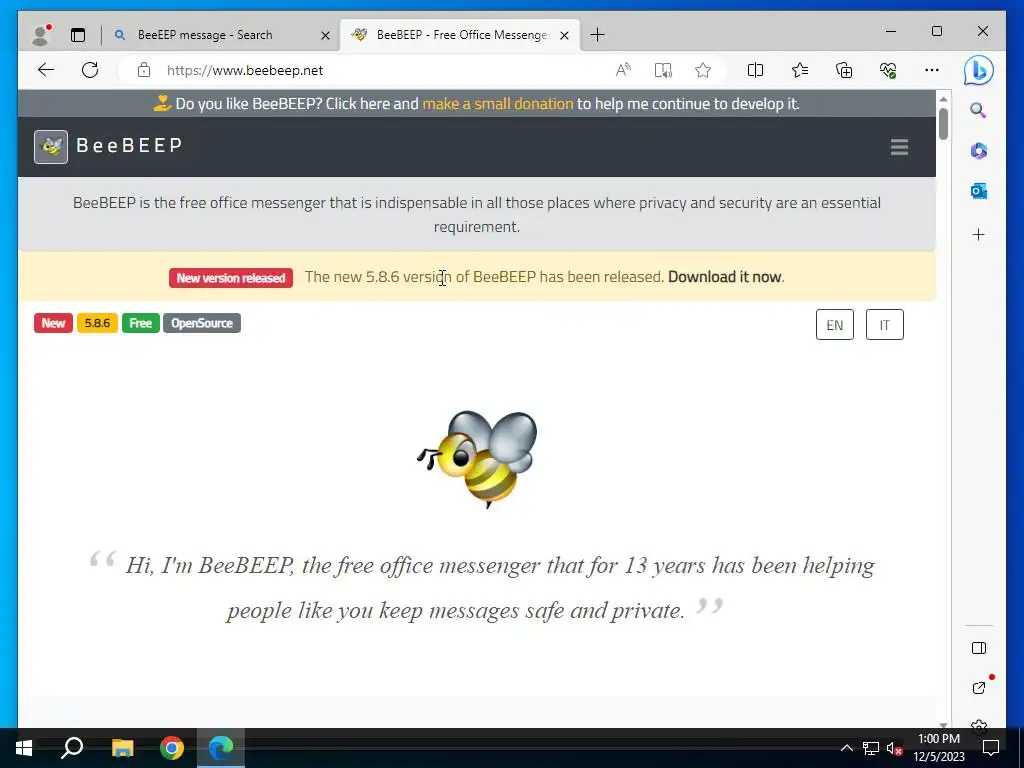Toggle split screen view
1024x768 pixels.
[x=755, y=70]
